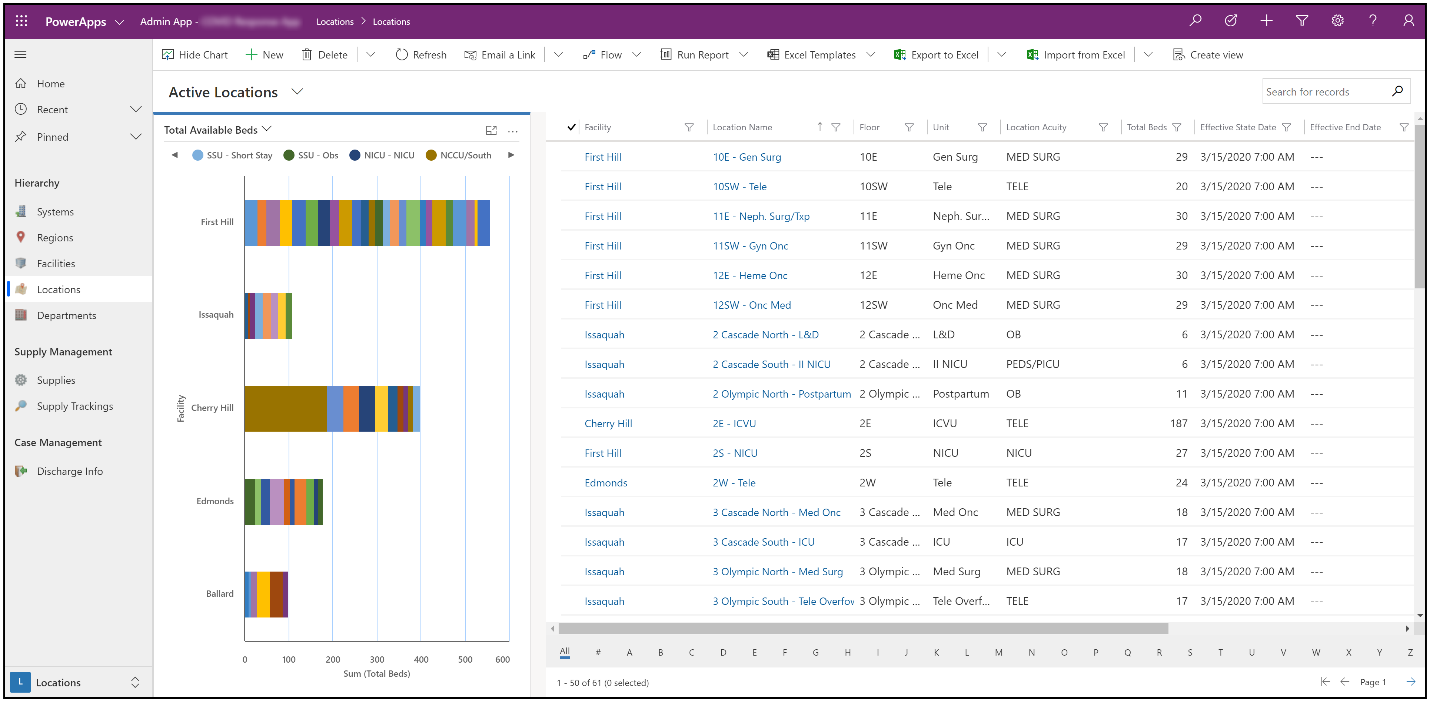
Task: Open the Edmonds facility link
Action: pos(606,483)
